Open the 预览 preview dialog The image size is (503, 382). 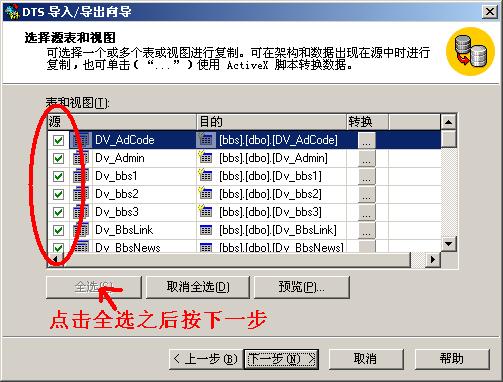pos(302,287)
